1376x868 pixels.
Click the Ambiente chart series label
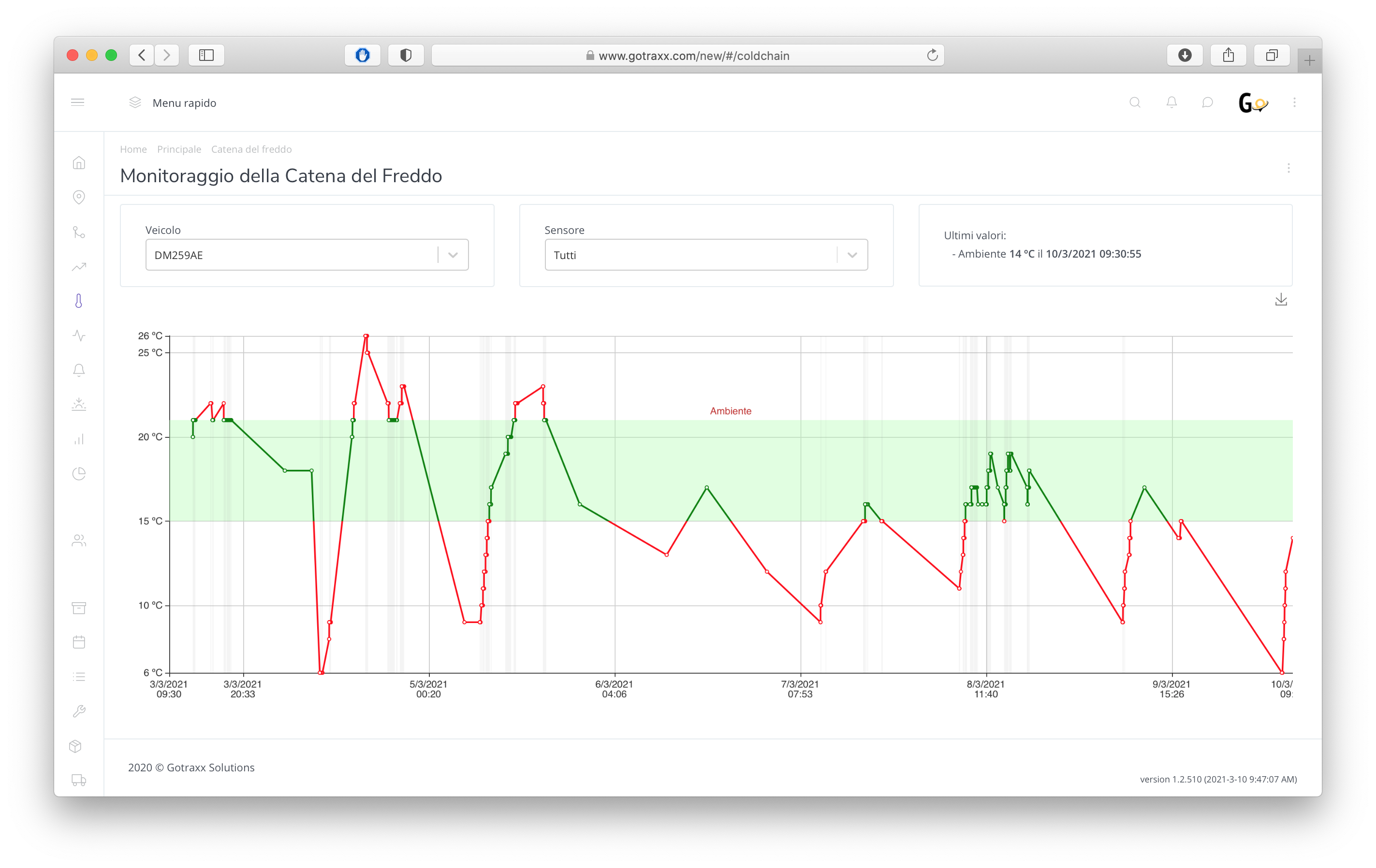[x=730, y=411]
